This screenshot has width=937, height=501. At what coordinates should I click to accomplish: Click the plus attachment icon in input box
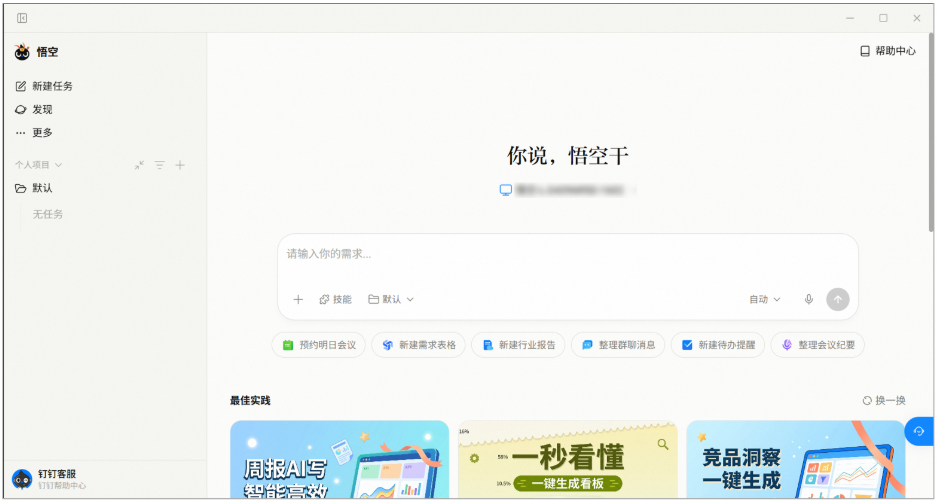298,300
